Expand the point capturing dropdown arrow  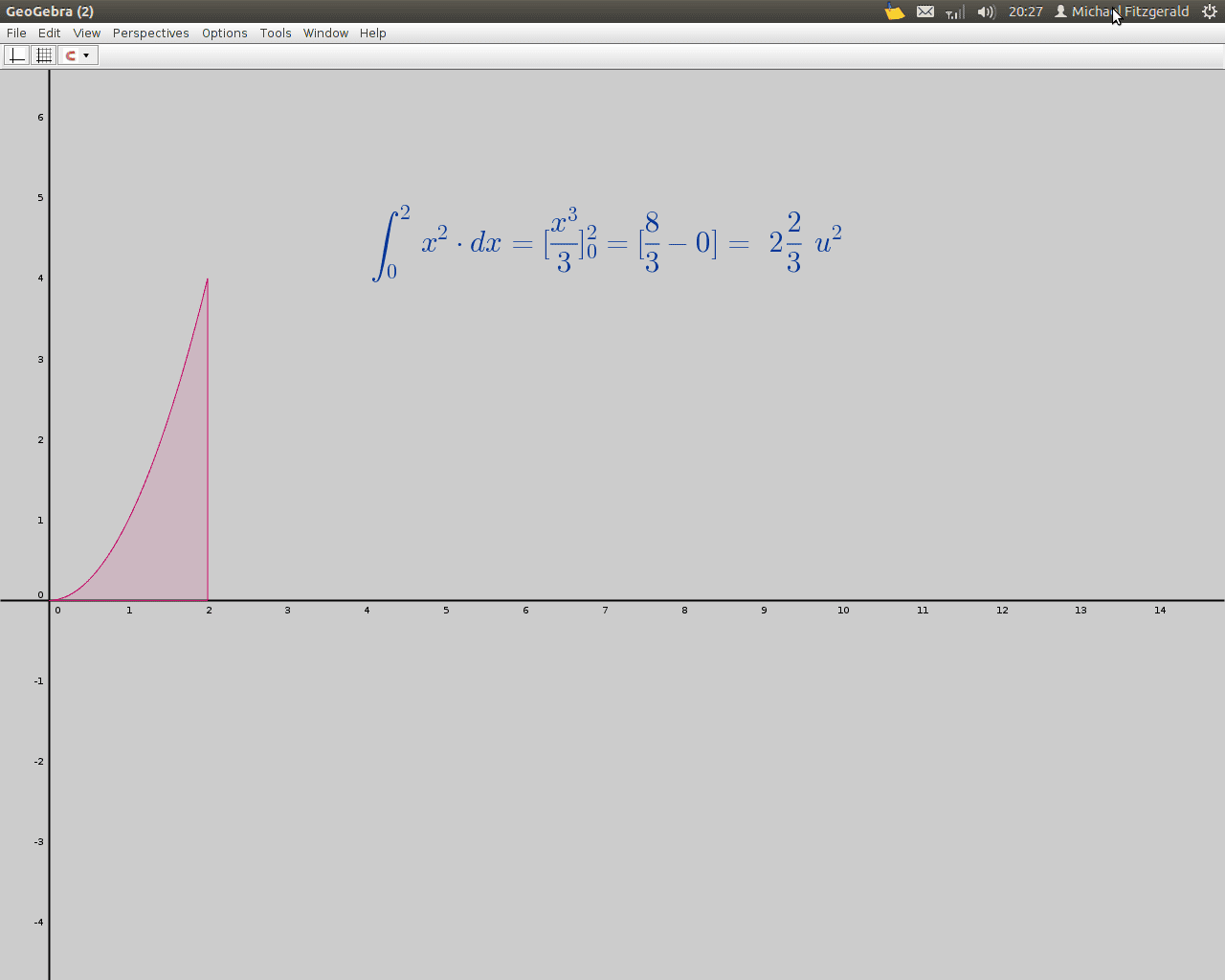click(x=86, y=56)
